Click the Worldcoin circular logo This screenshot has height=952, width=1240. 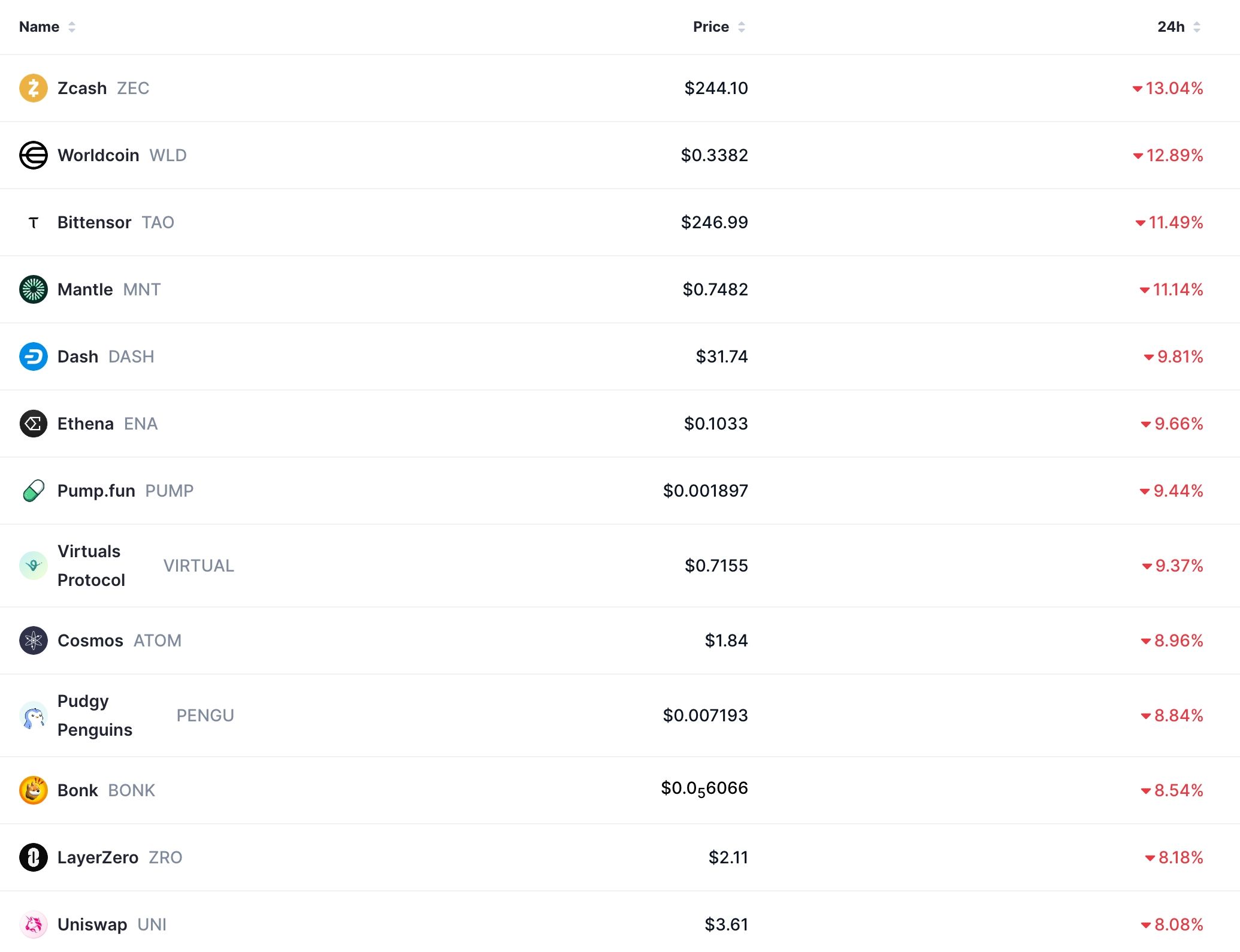34,155
